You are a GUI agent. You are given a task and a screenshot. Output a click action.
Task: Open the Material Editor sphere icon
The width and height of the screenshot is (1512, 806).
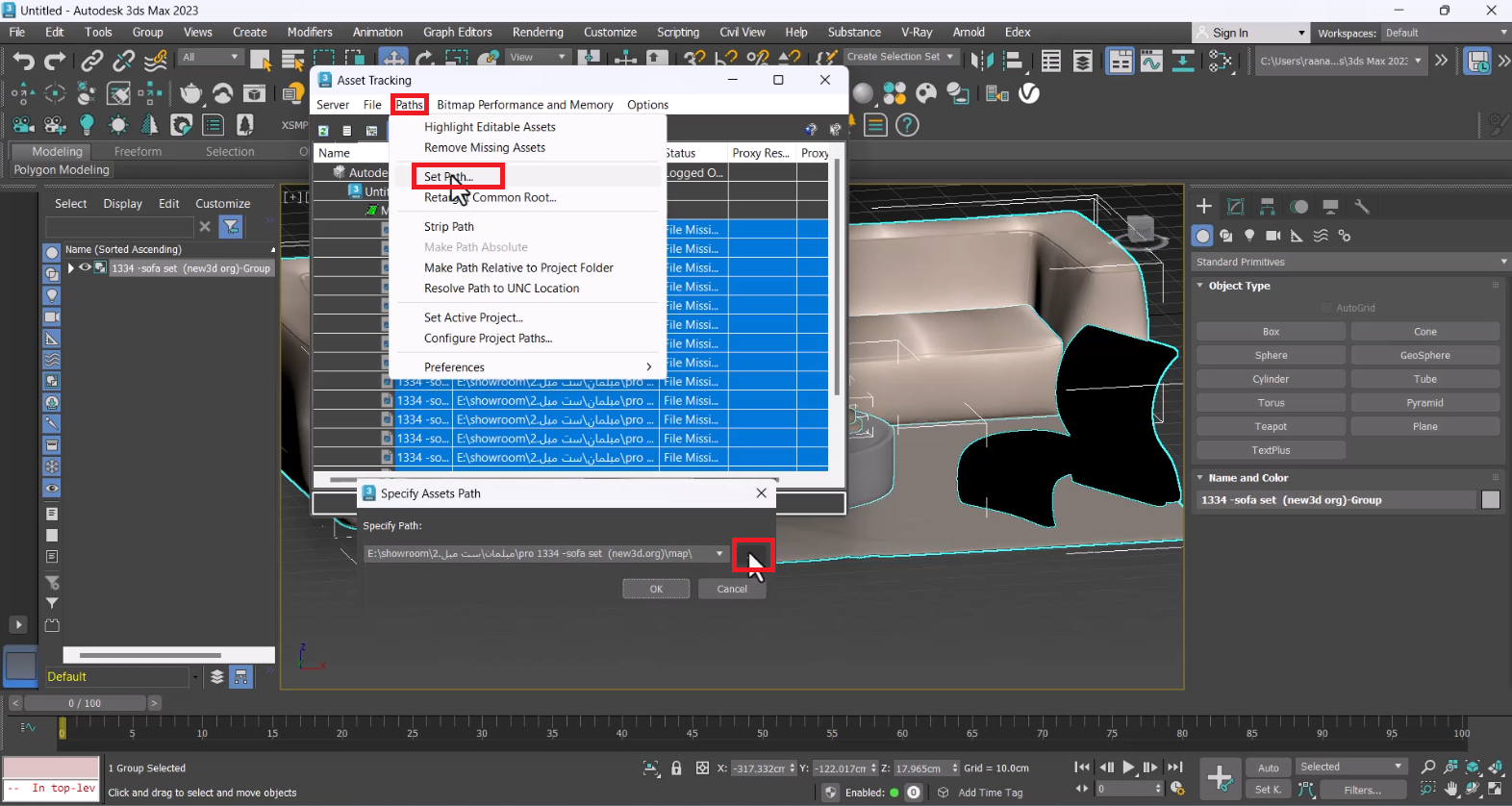point(864,93)
